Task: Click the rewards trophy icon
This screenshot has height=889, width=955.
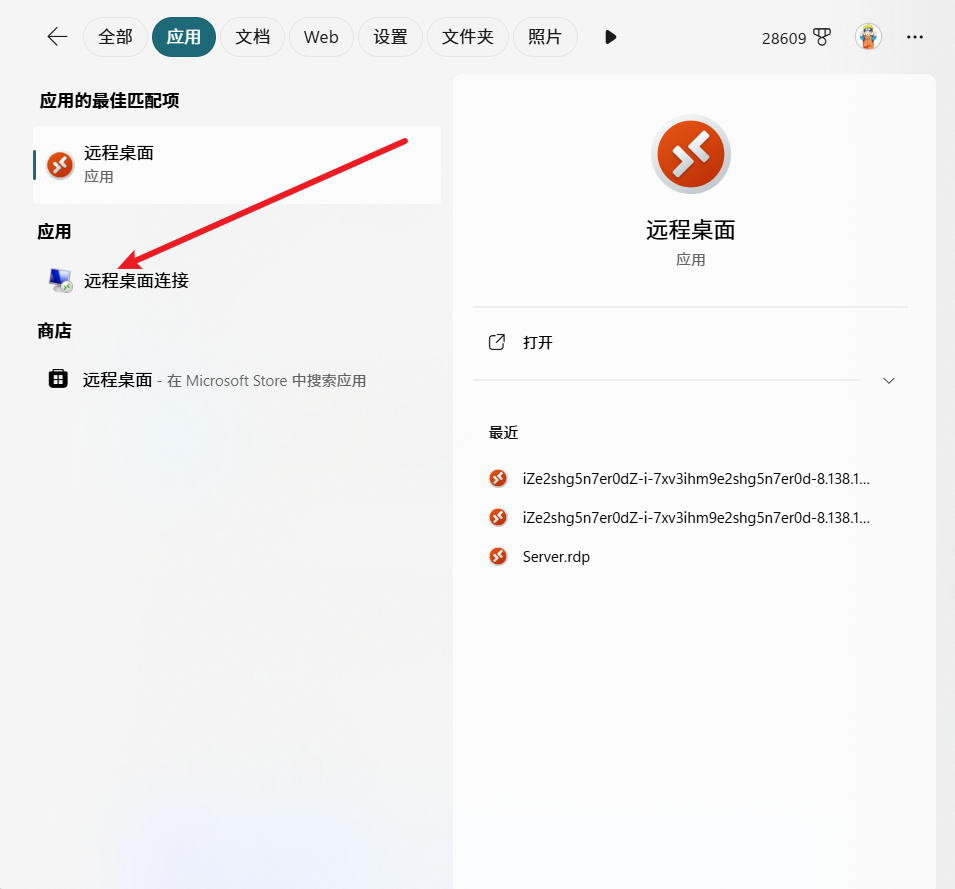Action: pyautogui.click(x=822, y=37)
